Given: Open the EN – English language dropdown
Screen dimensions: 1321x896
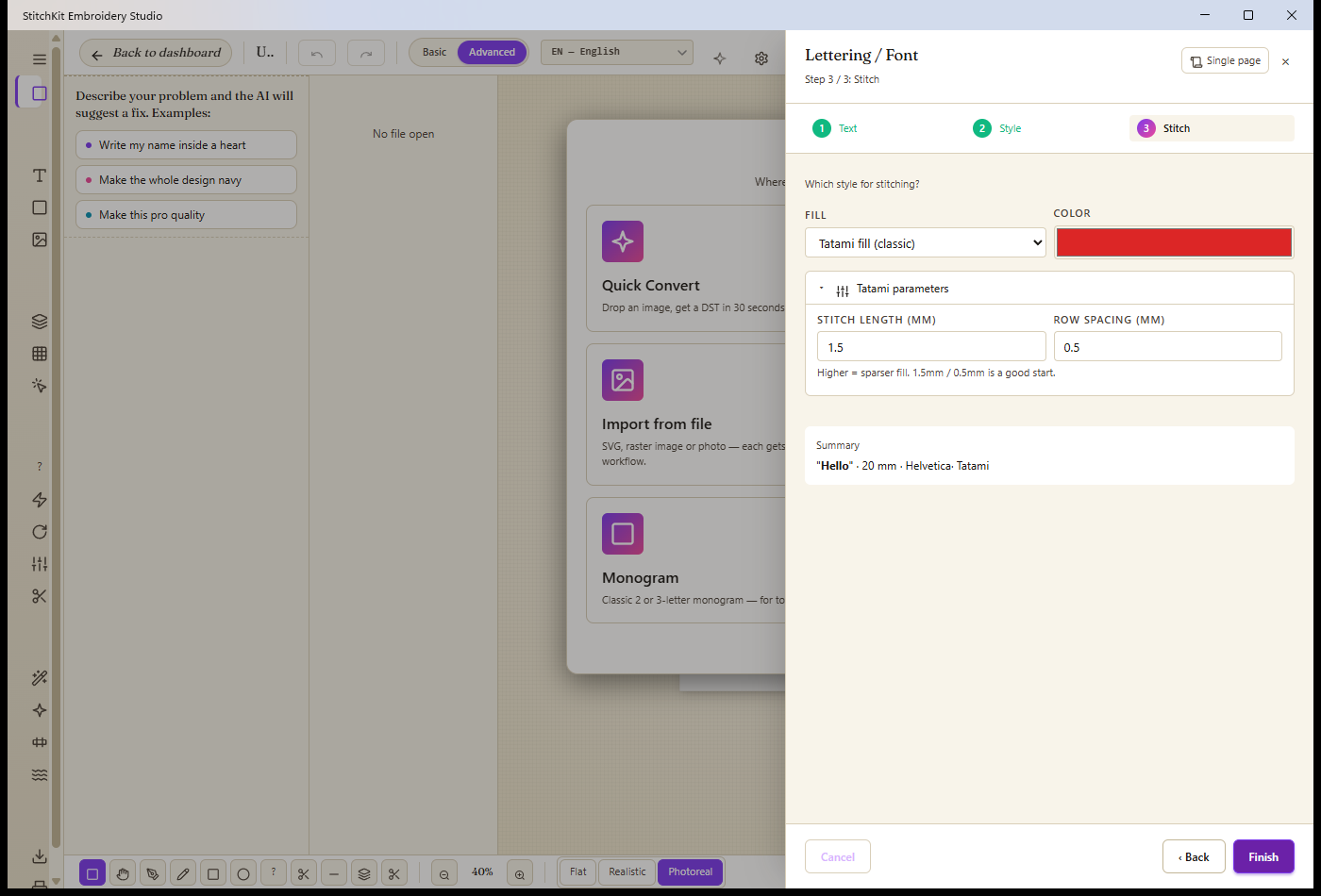Looking at the screenshot, I should pos(617,53).
